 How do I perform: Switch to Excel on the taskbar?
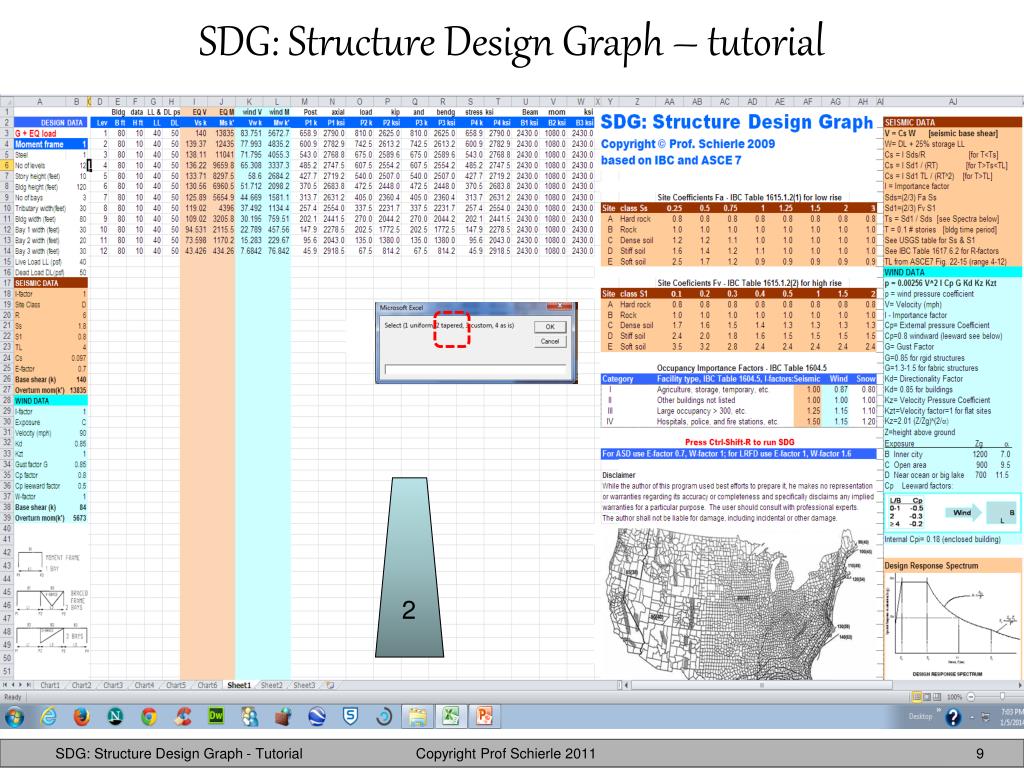(451, 717)
